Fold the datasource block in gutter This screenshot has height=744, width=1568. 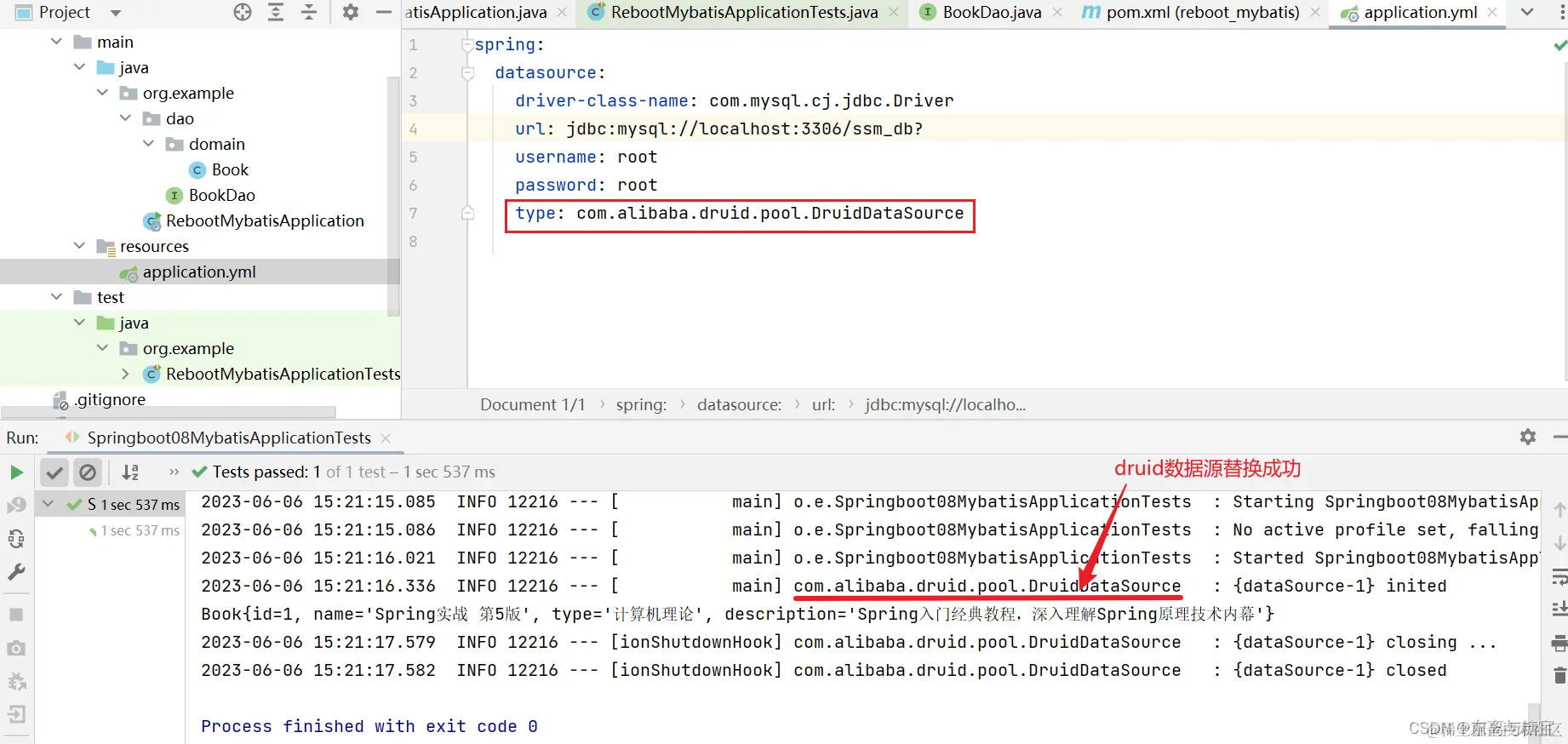pyautogui.click(x=467, y=73)
